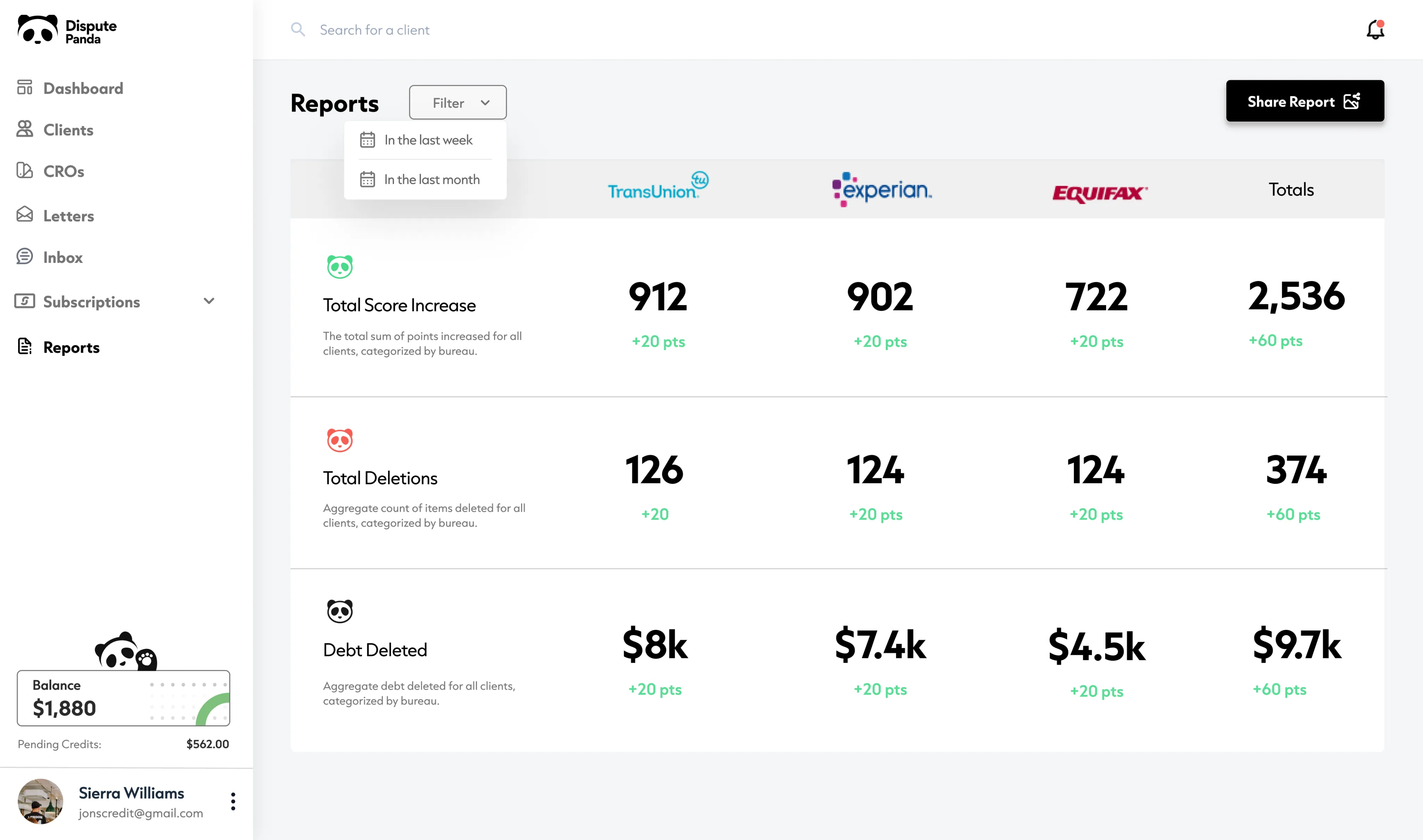This screenshot has width=1423, height=840.
Task: Click the Reports document icon
Action: [x=24, y=346]
